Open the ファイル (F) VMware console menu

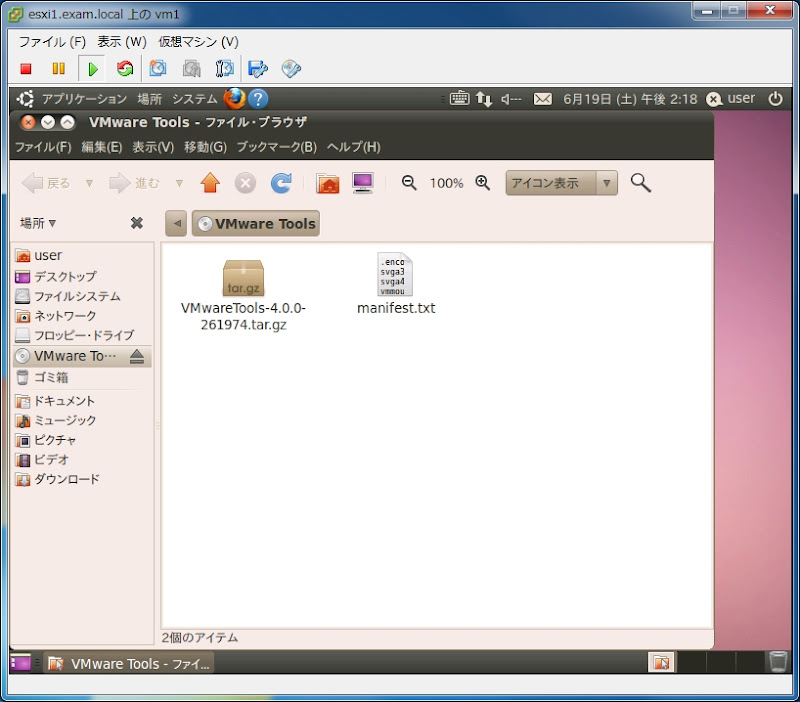coord(52,41)
